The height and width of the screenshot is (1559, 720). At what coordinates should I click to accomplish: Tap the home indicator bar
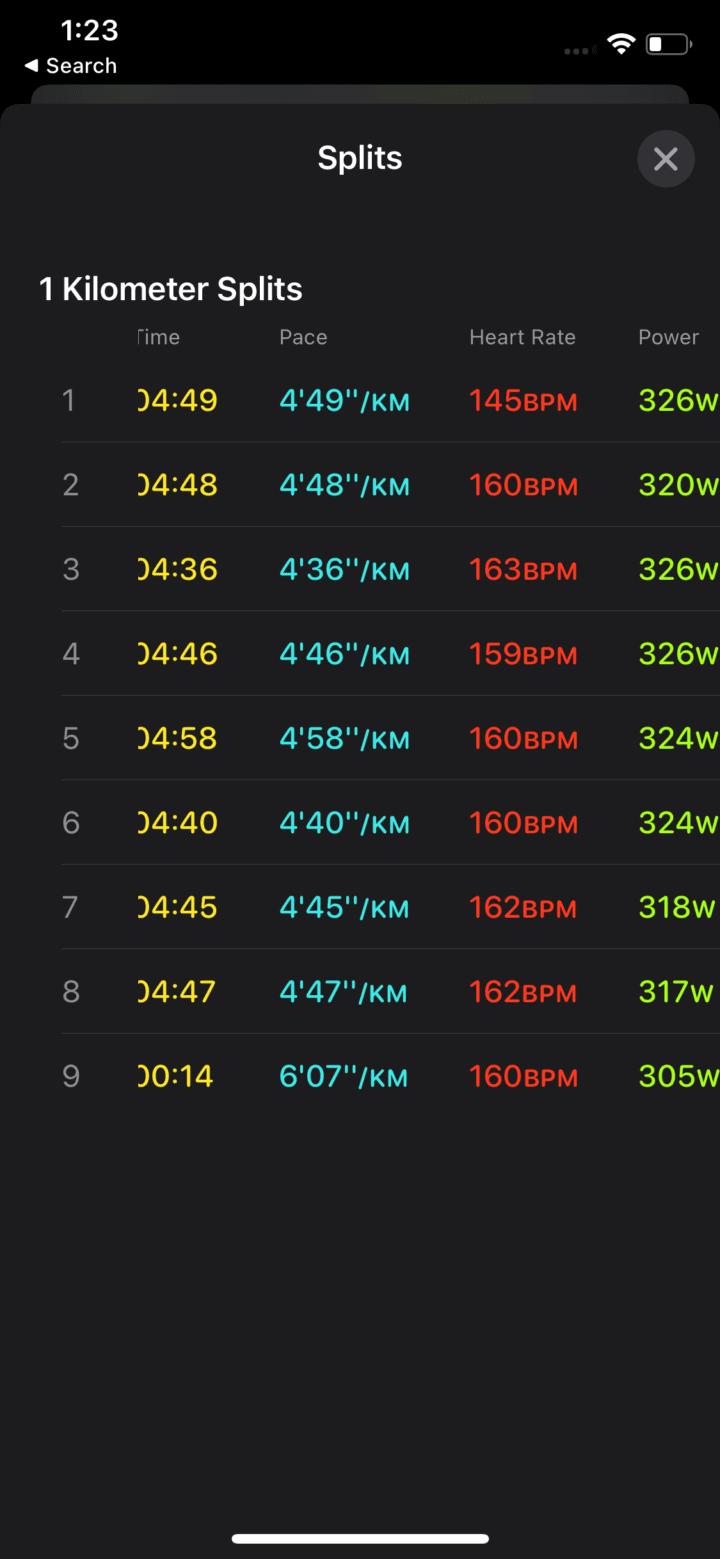tap(360, 1538)
